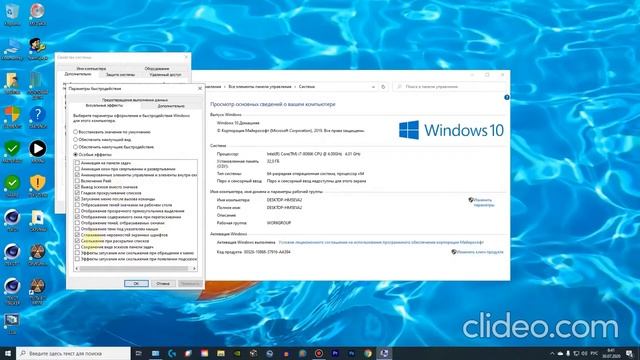The image size is (640, 360).
Task: Click the Windows Start button
Action: [x=8, y=353]
